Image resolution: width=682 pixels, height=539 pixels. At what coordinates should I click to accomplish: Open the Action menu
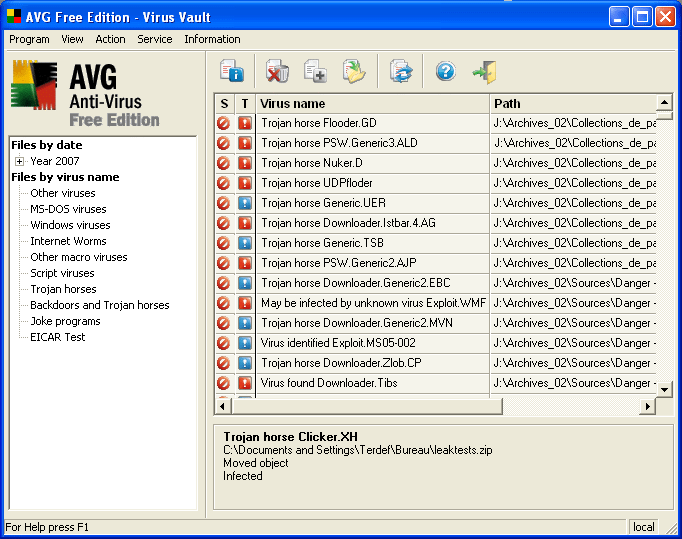coord(110,39)
